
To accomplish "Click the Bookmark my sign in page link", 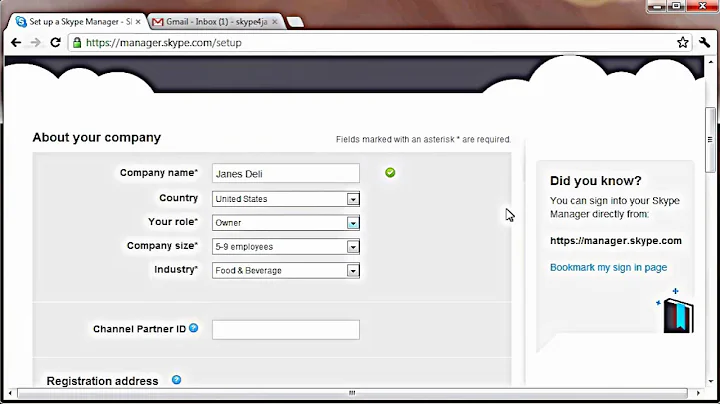I will [608, 267].
